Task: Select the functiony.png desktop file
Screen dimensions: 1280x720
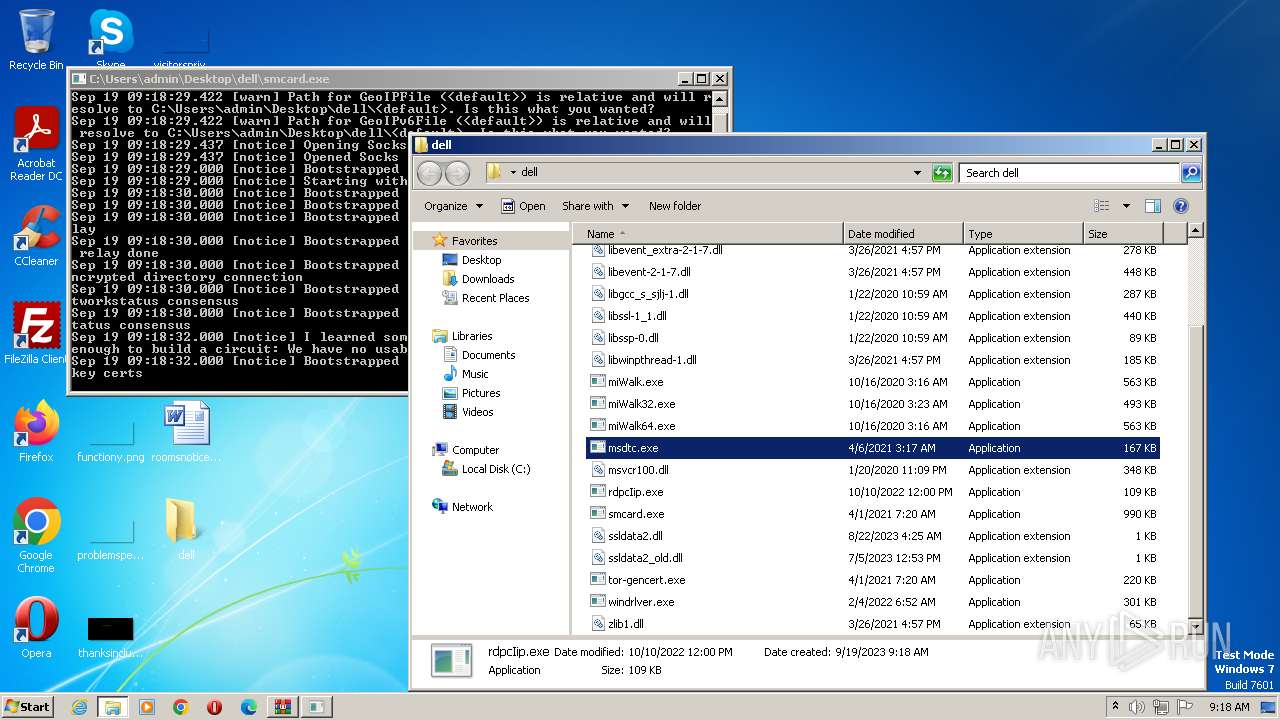Action: coord(111,440)
